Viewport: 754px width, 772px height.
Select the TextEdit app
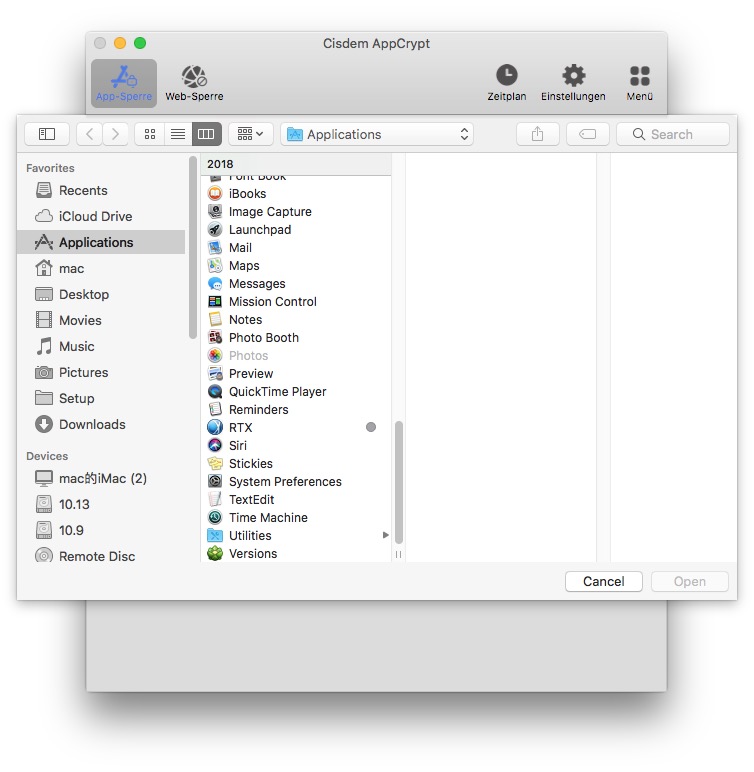tap(296, 499)
